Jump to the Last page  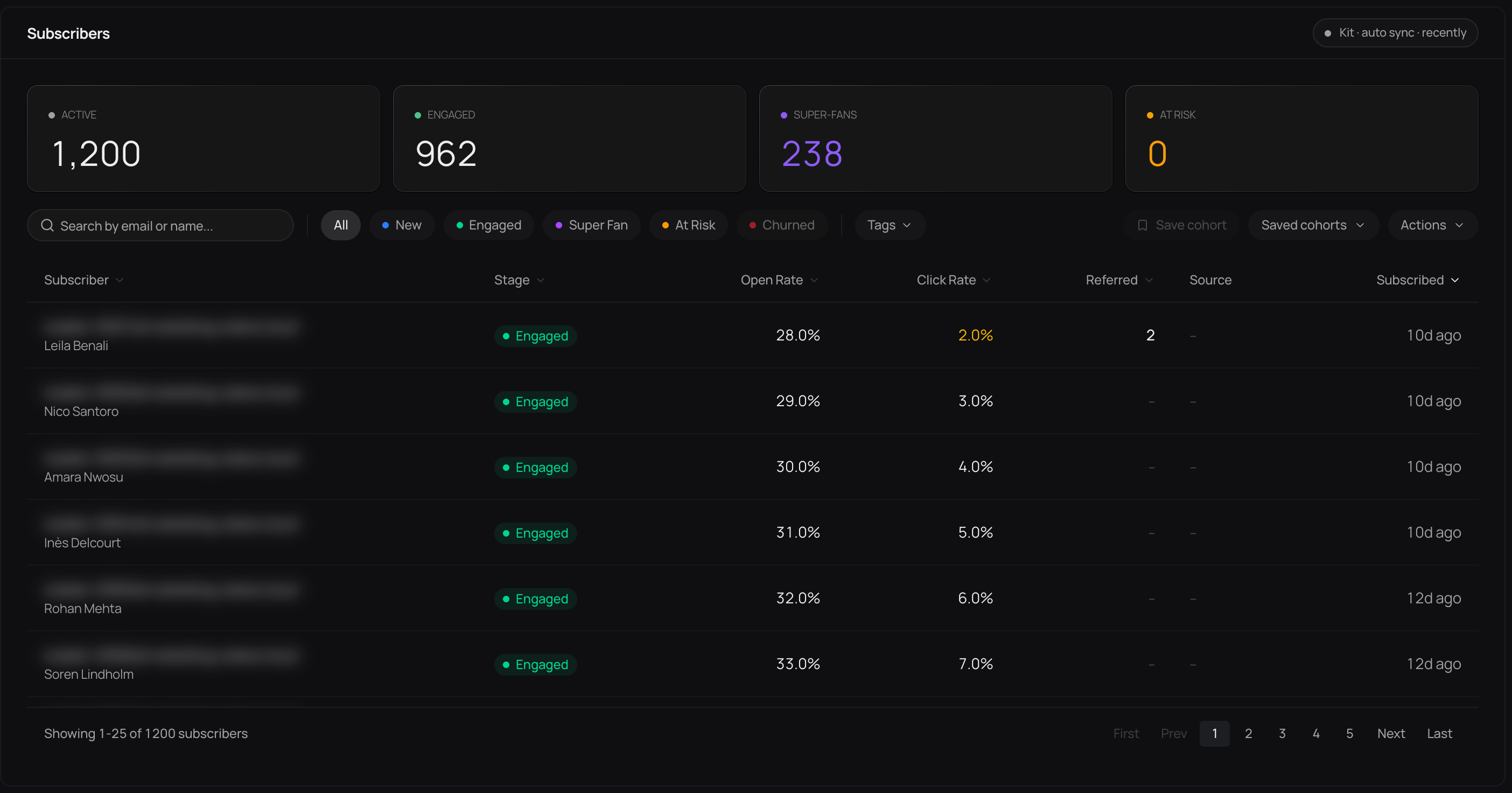pos(1439,734)
